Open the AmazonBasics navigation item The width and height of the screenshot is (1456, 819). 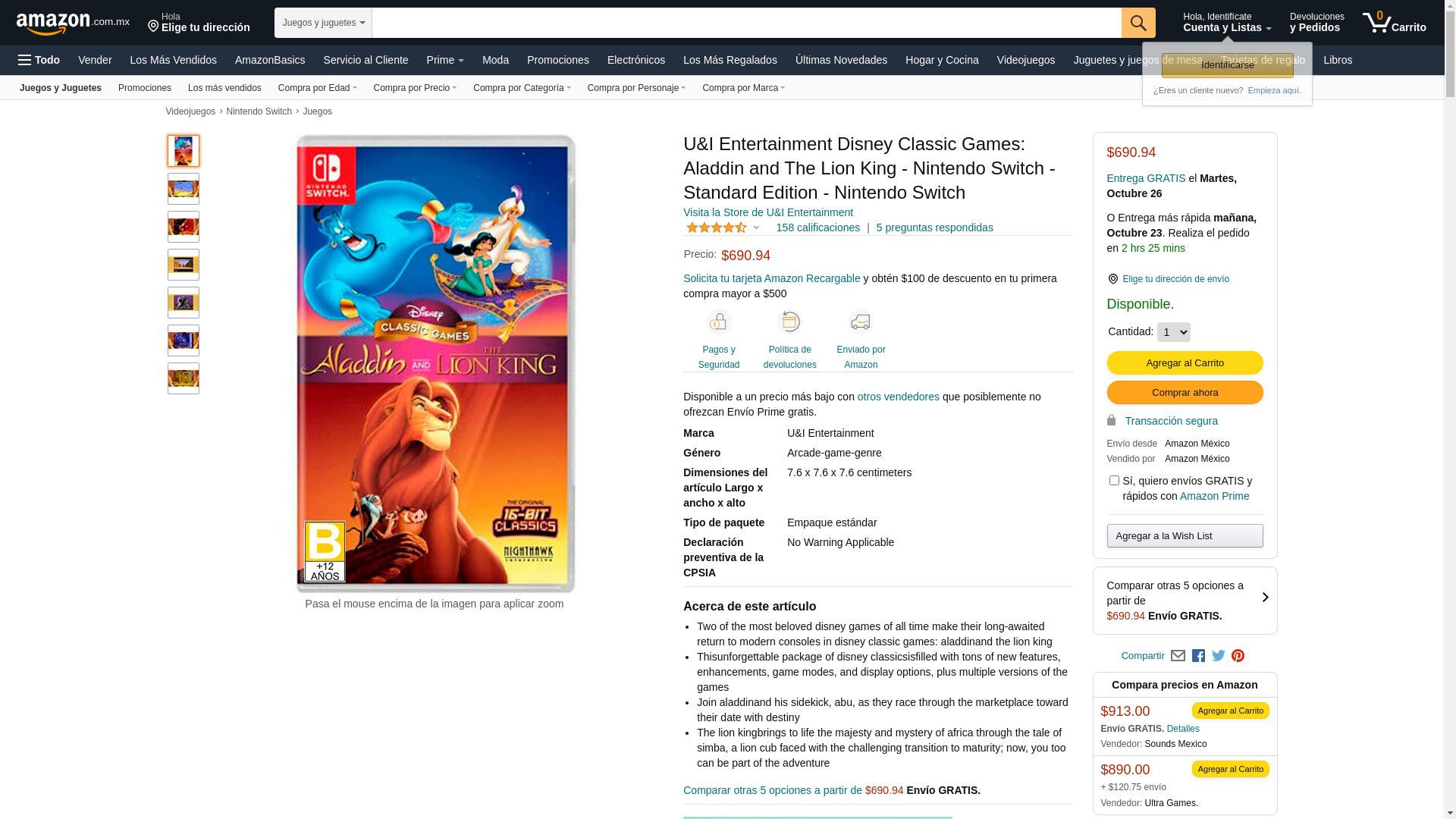pyautogui.click(x=270, y=60)
